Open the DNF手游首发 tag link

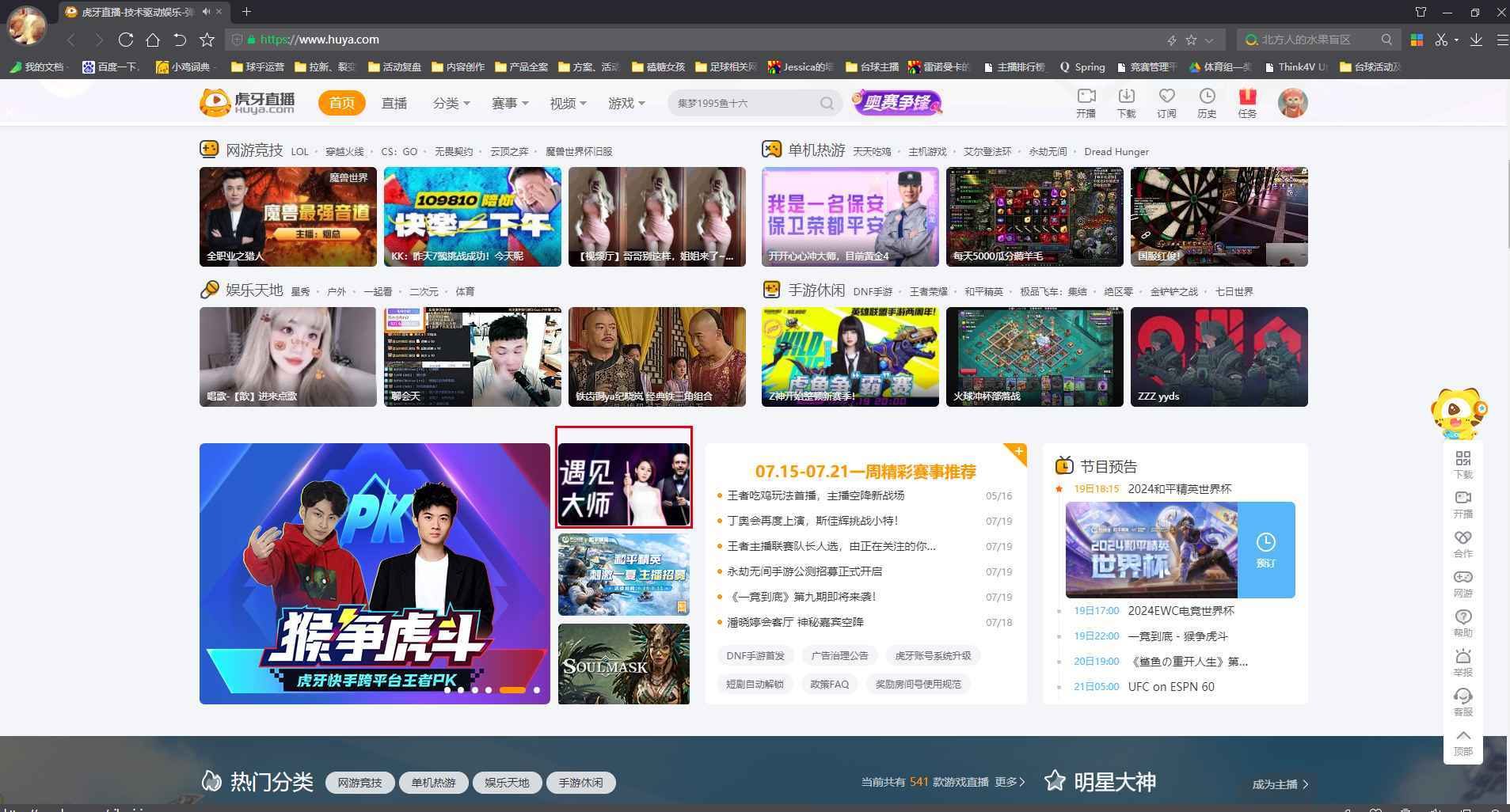tap(755, 655)
